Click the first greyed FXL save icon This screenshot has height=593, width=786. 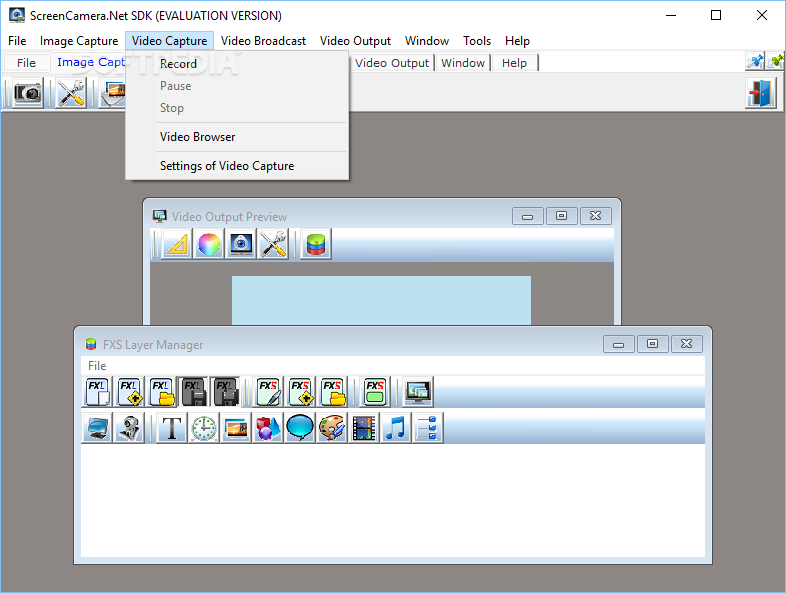193,392
